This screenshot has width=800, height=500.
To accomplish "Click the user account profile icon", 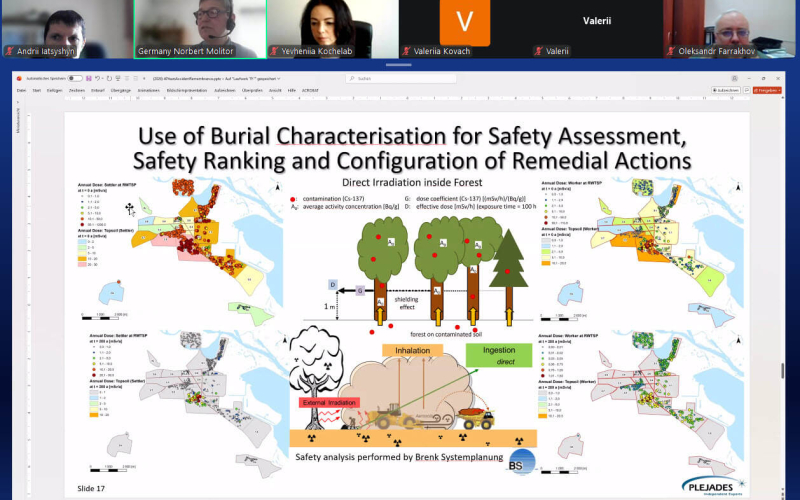I will pyautogui.click(x=734, y=79).
